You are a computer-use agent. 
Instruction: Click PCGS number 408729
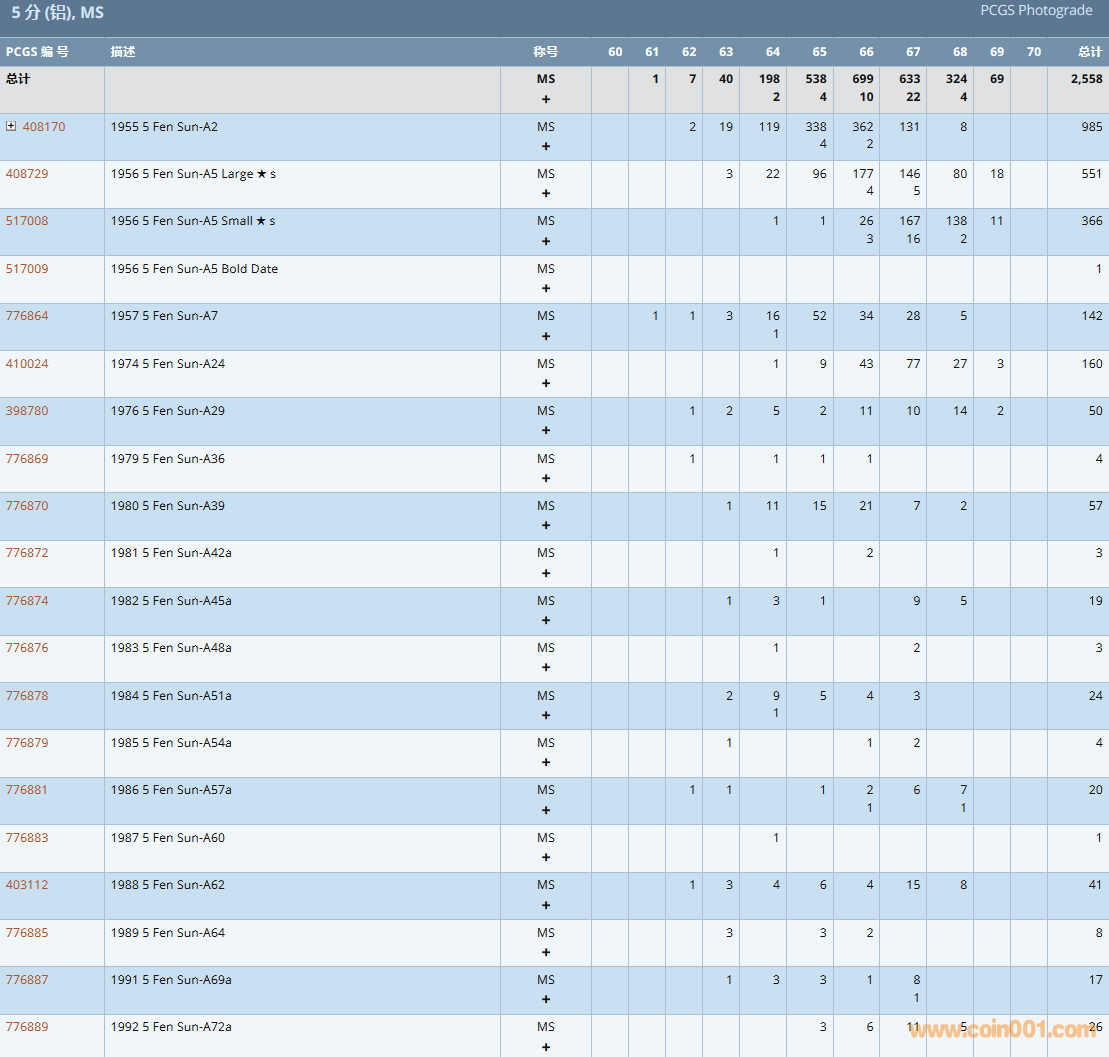(27, 174)
